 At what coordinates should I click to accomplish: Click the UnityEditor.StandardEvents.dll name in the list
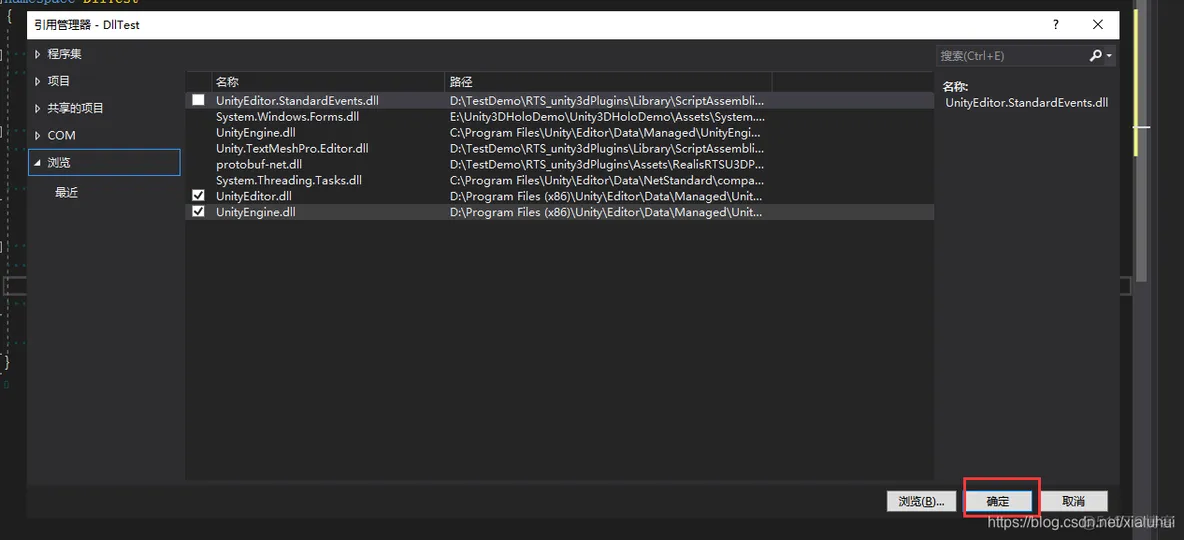point(298,100)
